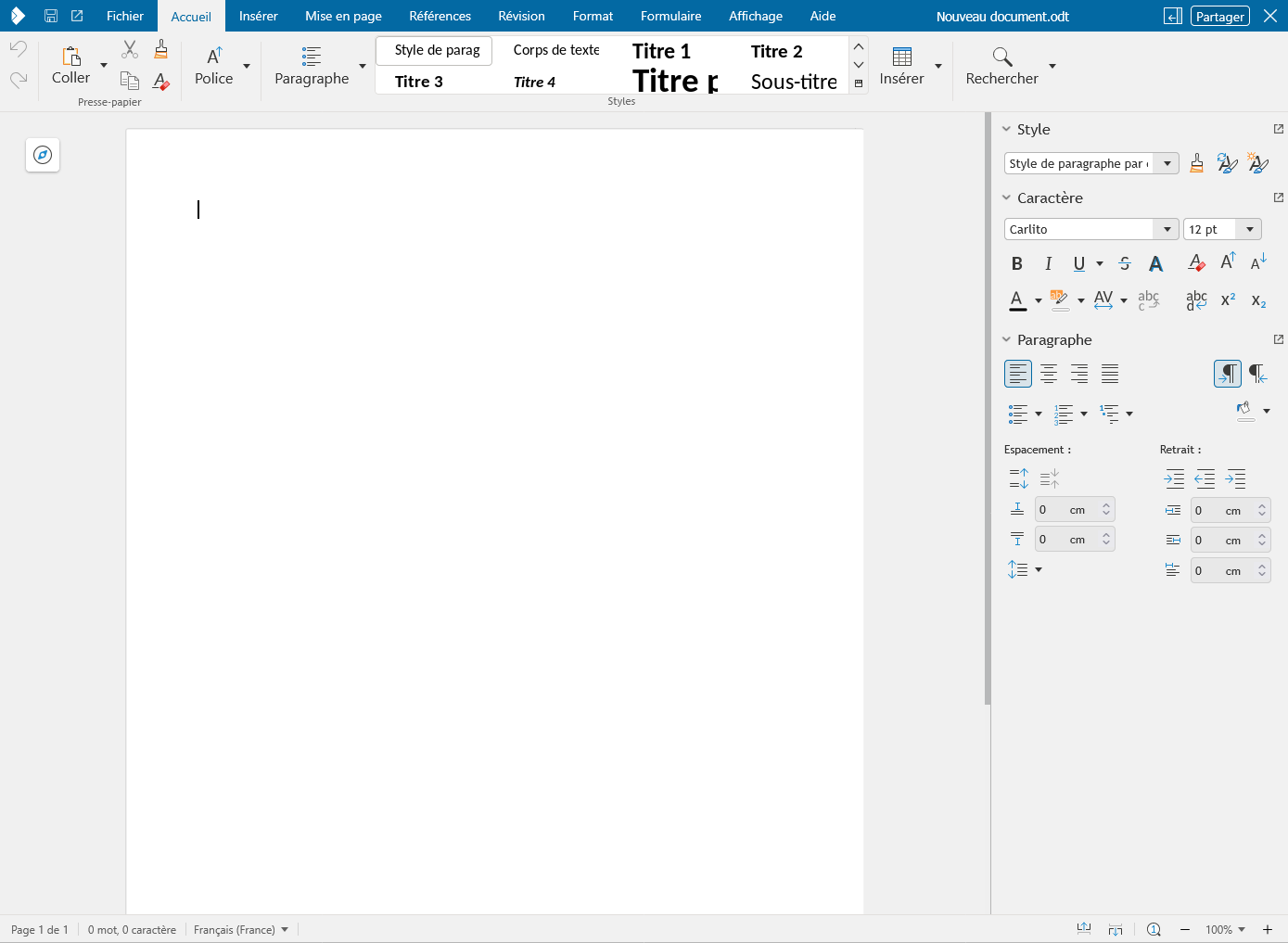Click the first-line indent input field
Screen dimensions: 1288x943
(x=1230, y=570)
